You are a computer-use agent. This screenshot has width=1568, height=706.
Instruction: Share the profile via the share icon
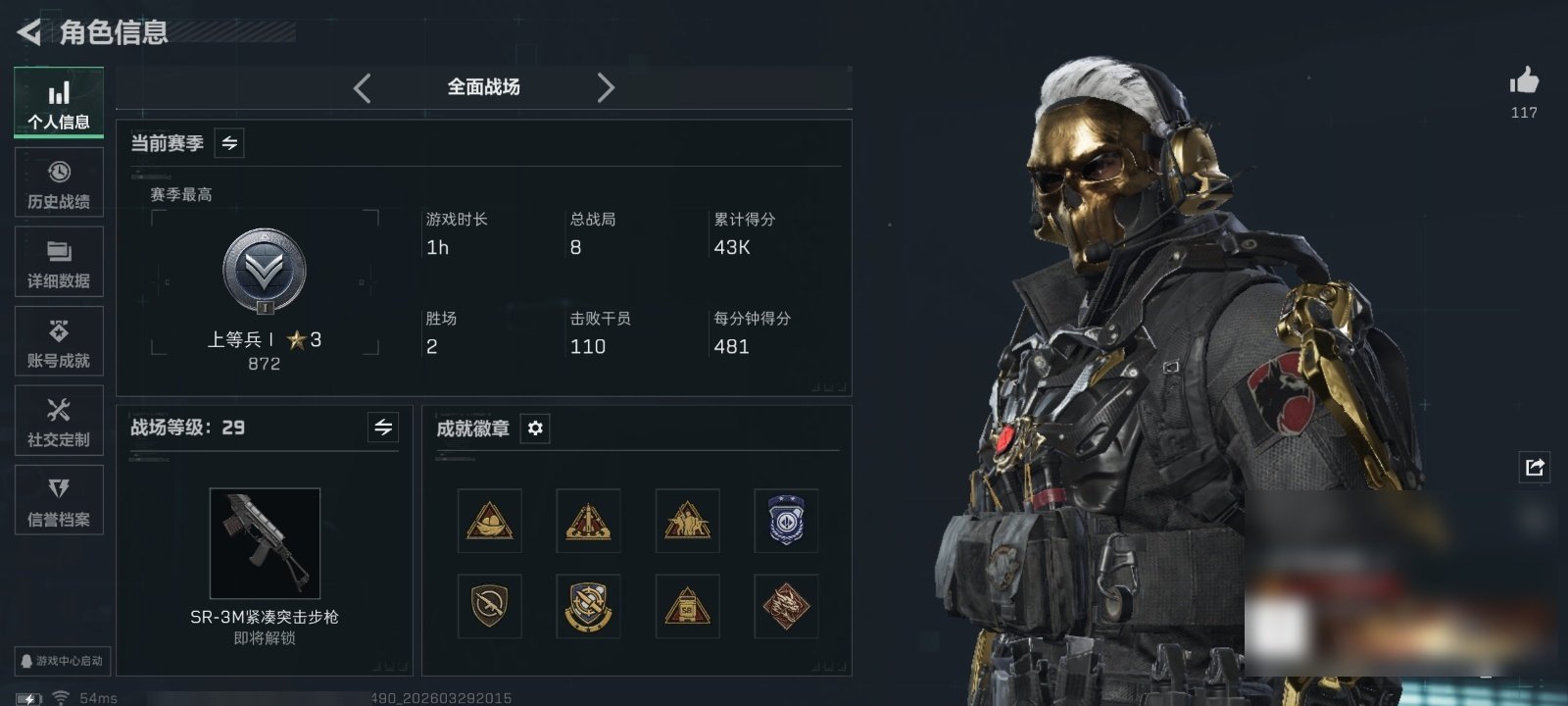click(x=1535, y=467)
